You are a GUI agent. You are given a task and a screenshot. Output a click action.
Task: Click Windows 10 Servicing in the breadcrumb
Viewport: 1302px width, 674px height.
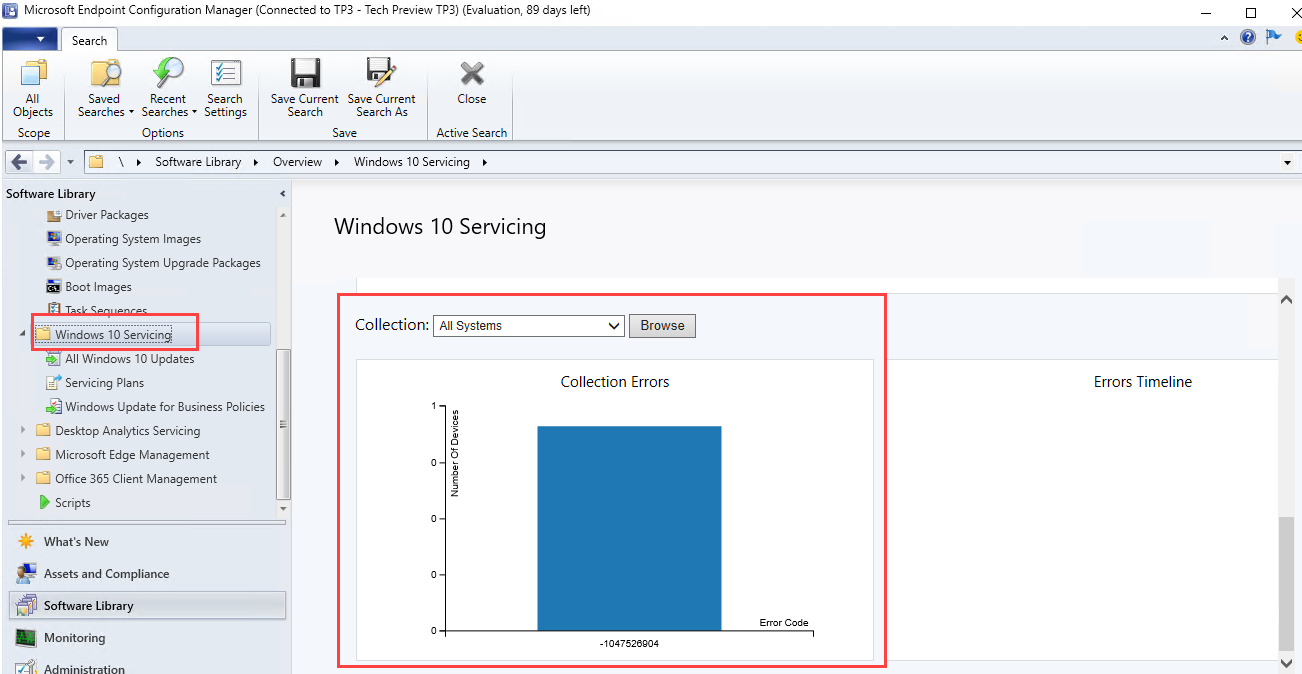pos(412,162)
